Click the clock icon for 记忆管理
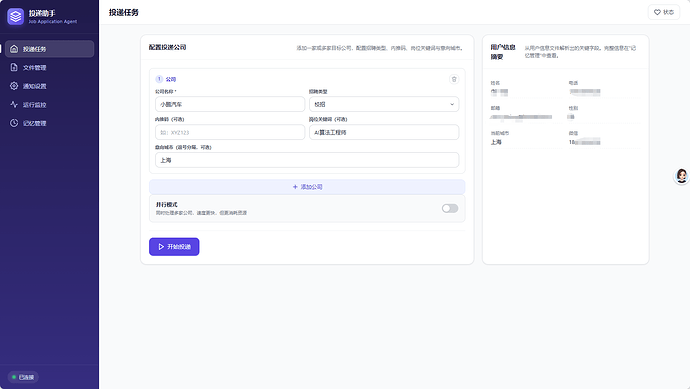 point(14,123)
